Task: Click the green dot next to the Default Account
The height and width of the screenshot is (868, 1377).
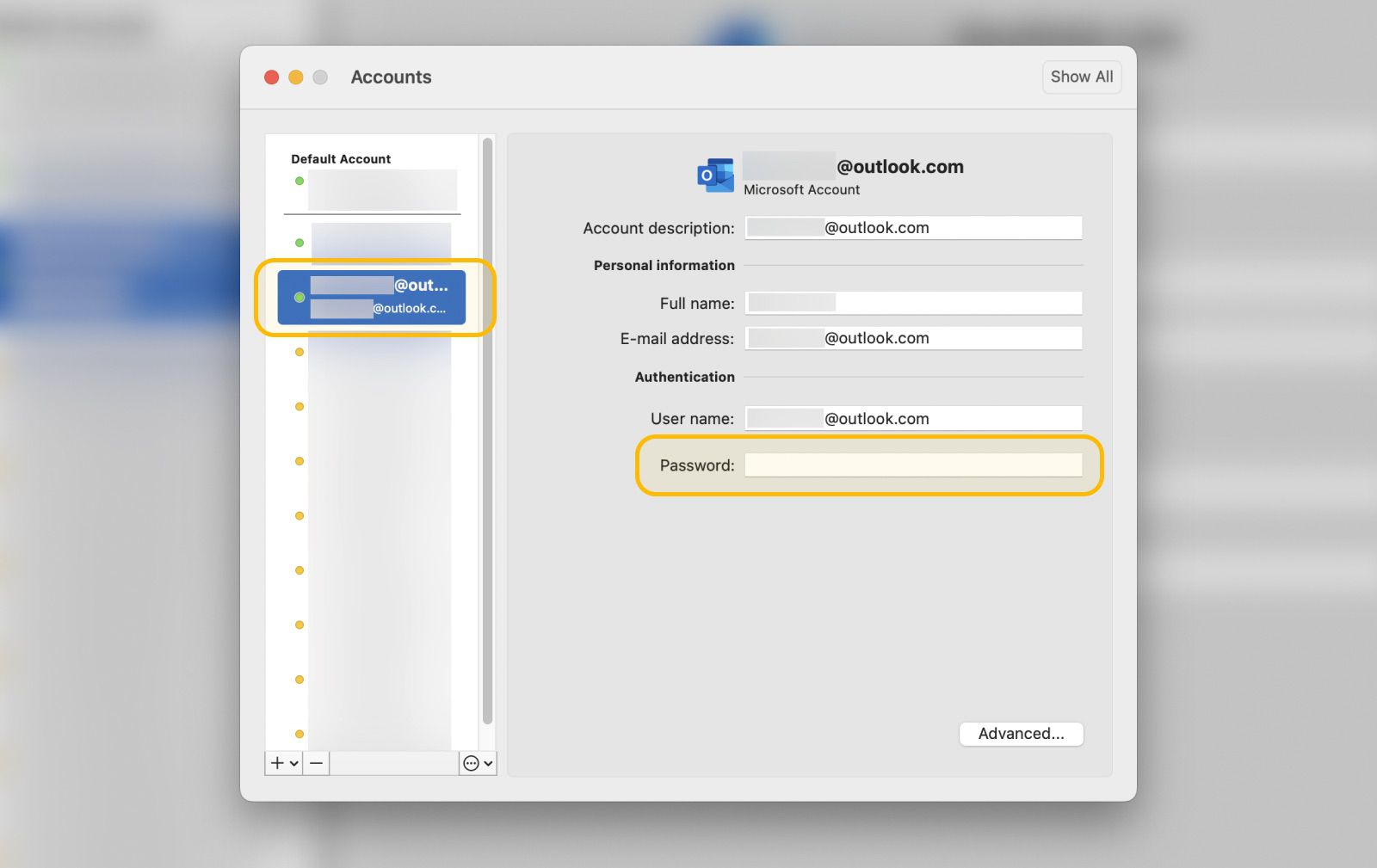Action: tap(299, 182)
